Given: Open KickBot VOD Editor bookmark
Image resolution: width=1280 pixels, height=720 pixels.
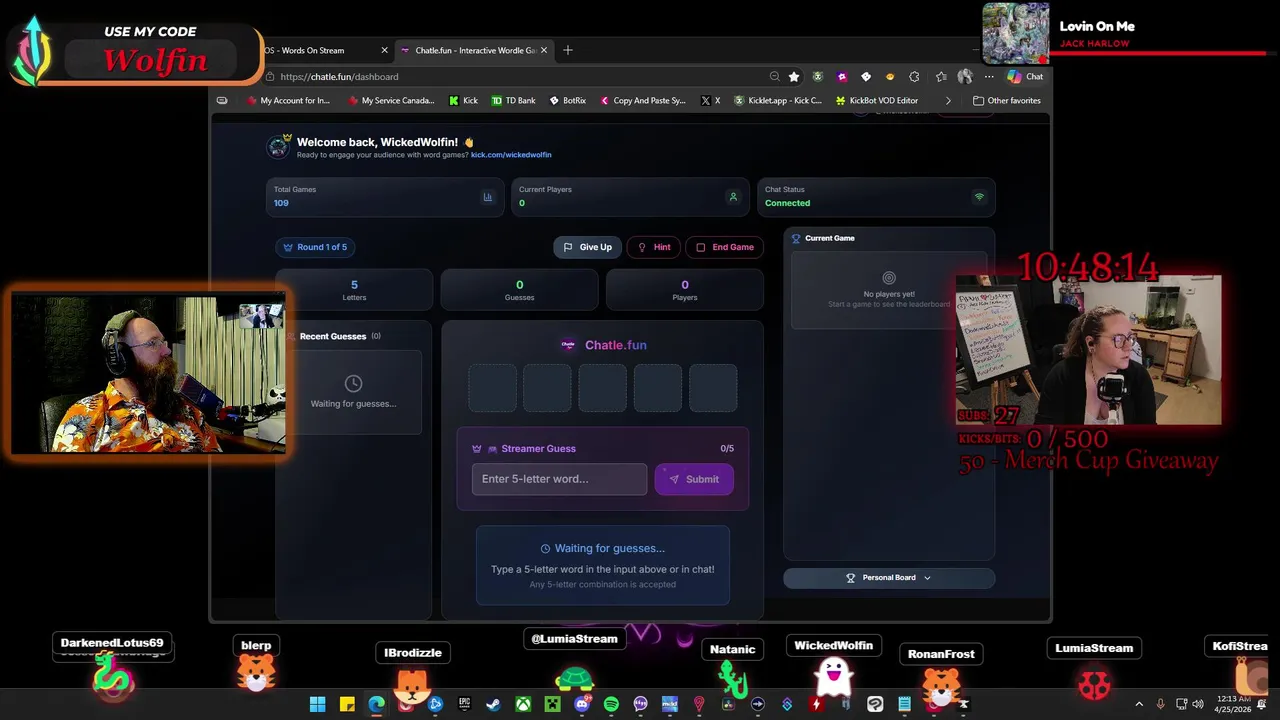Looking at the screenshot, I should 876,101.
